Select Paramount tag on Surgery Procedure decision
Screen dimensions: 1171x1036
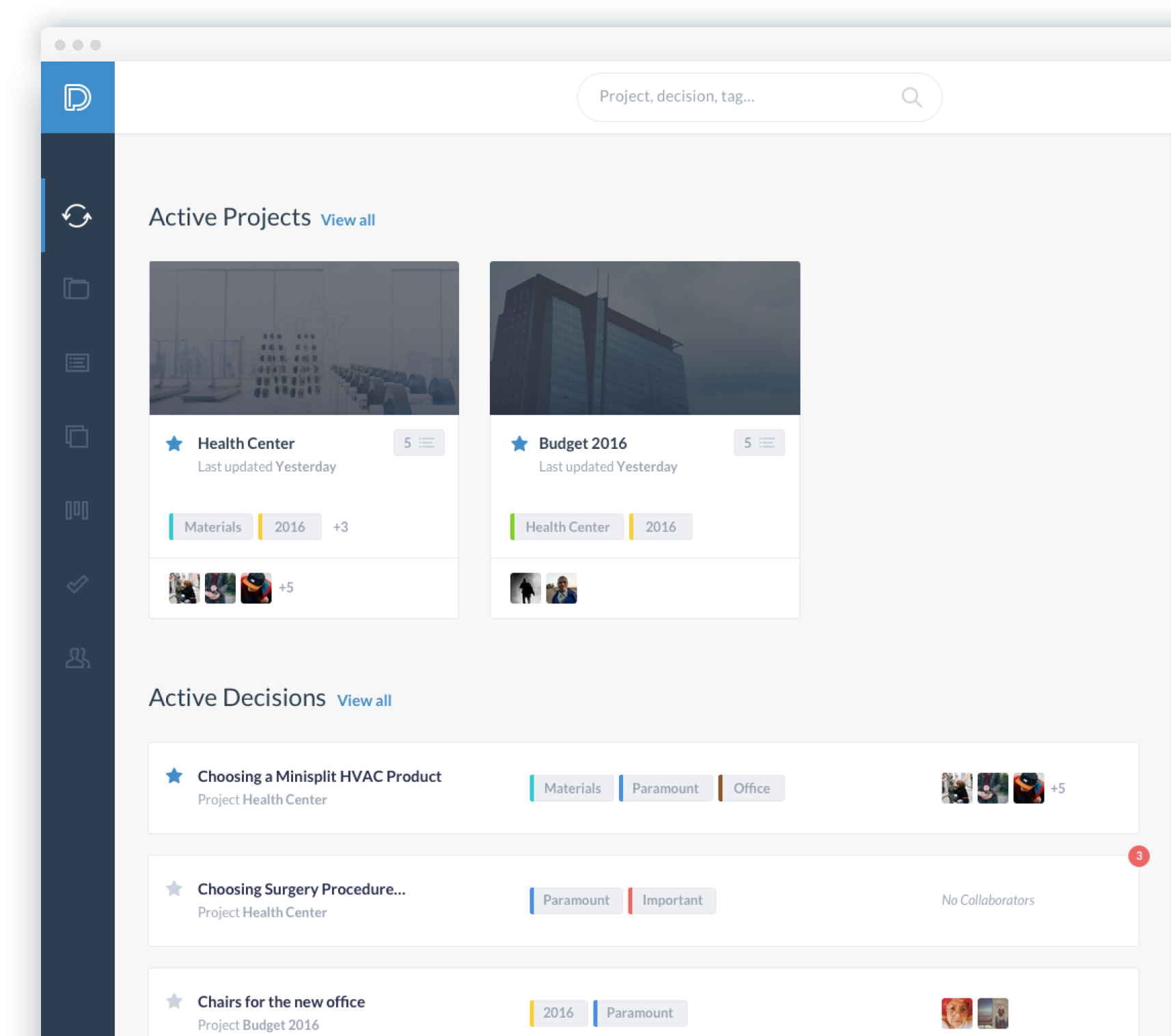coord(576,901)
